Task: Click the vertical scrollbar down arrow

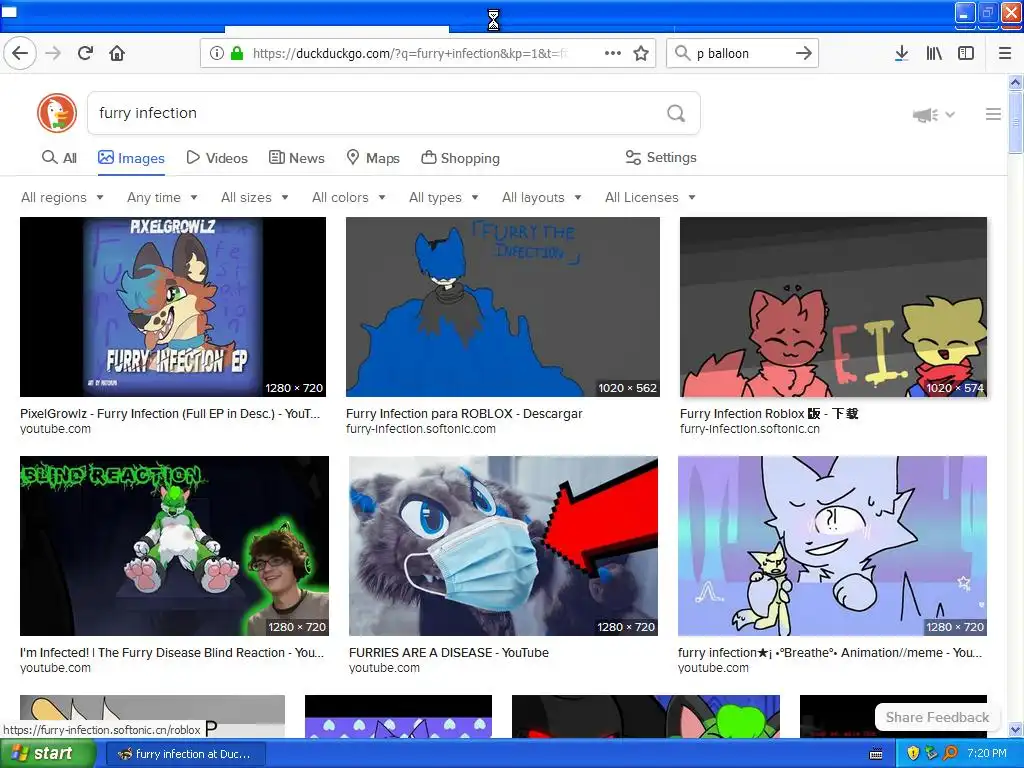Action: tap(1016, 730)
